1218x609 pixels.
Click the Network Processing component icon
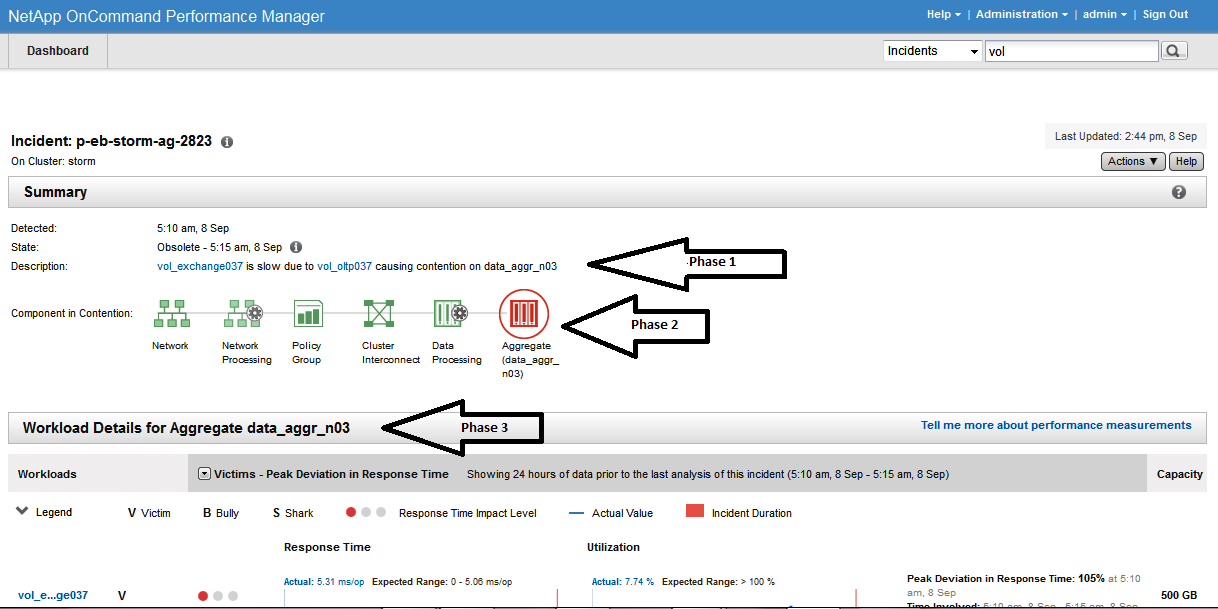click(x=243, y=314)
